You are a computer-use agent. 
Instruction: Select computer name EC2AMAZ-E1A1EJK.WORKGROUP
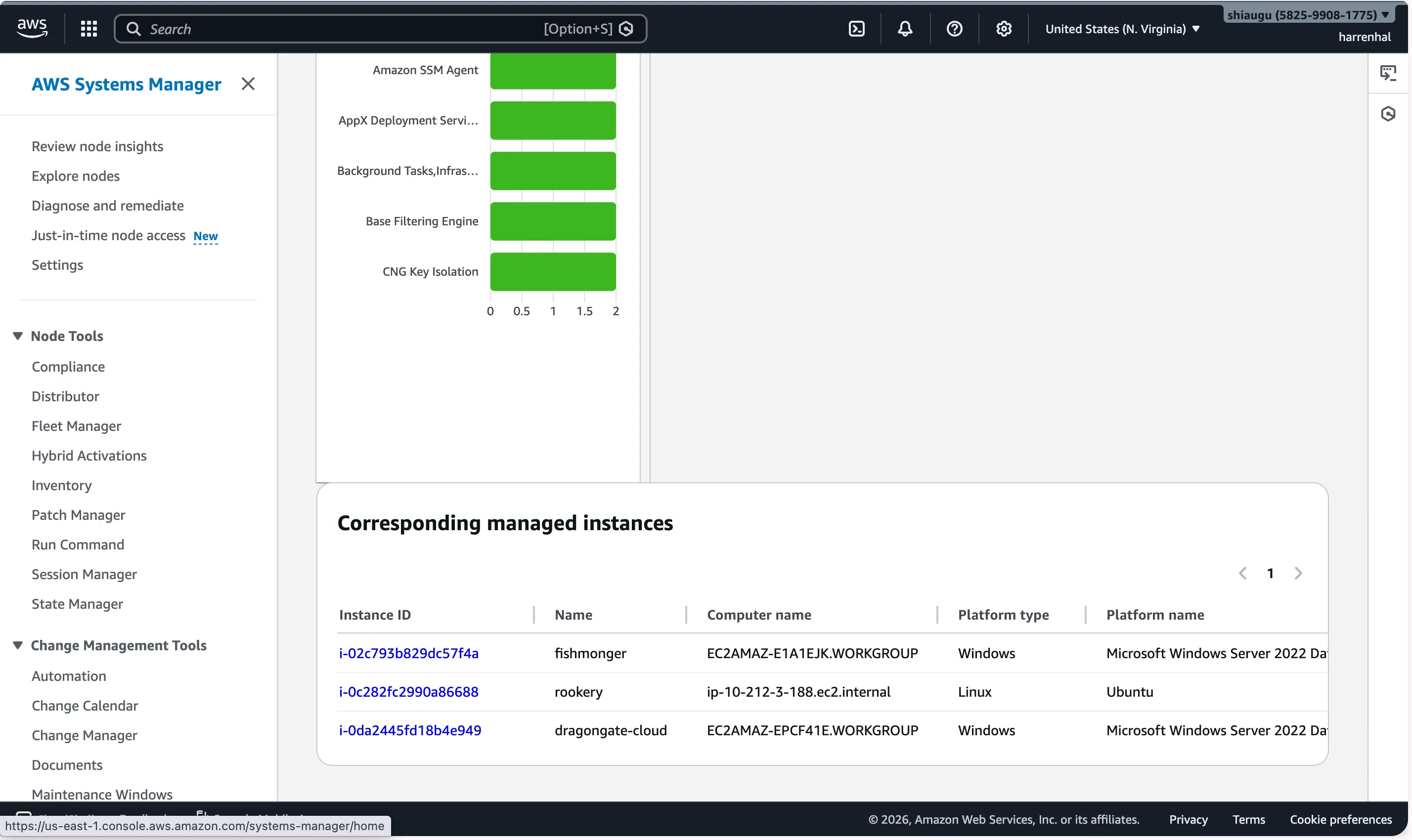coord(812,653)
